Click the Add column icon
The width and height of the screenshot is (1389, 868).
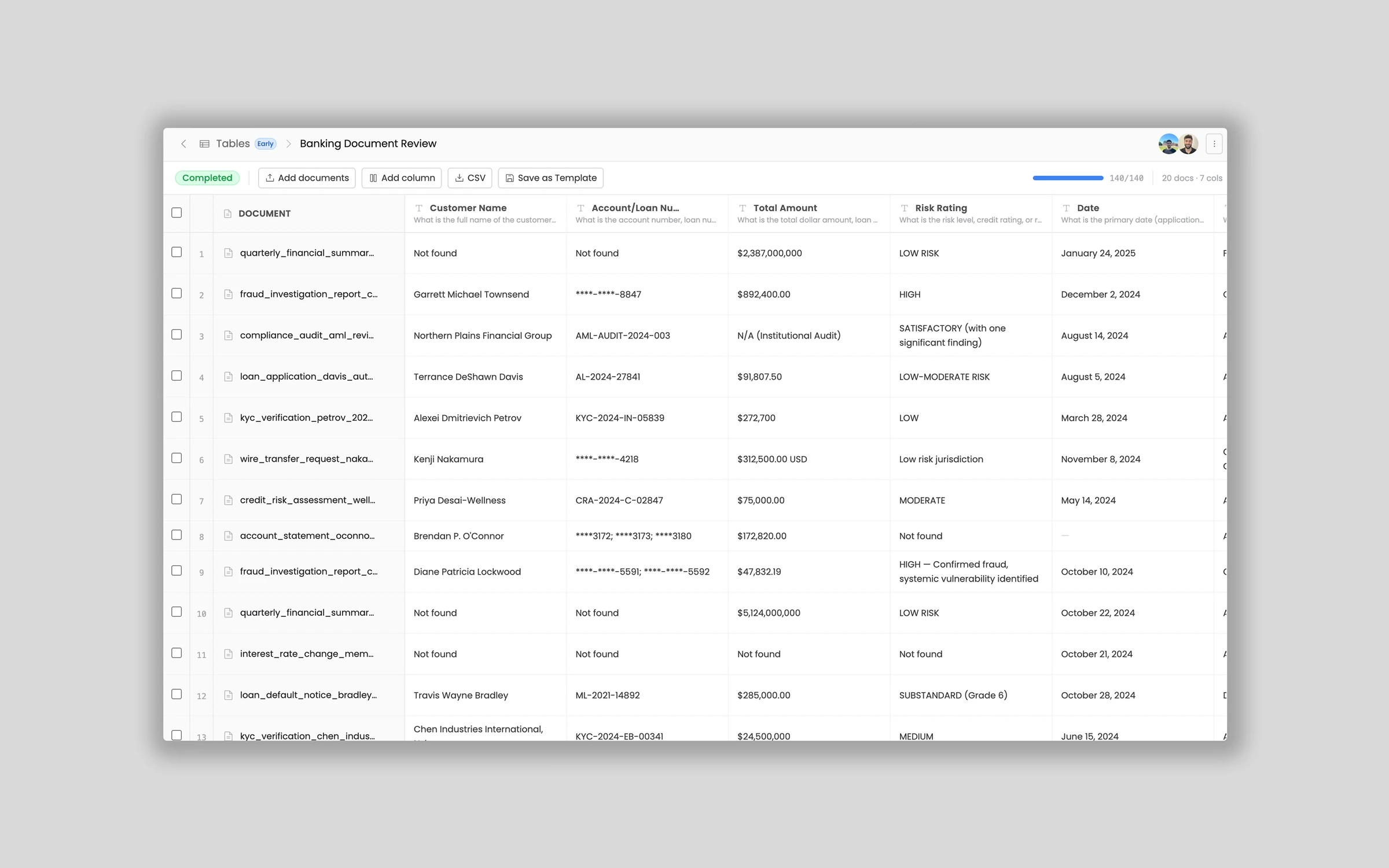(x=374, y=178)
